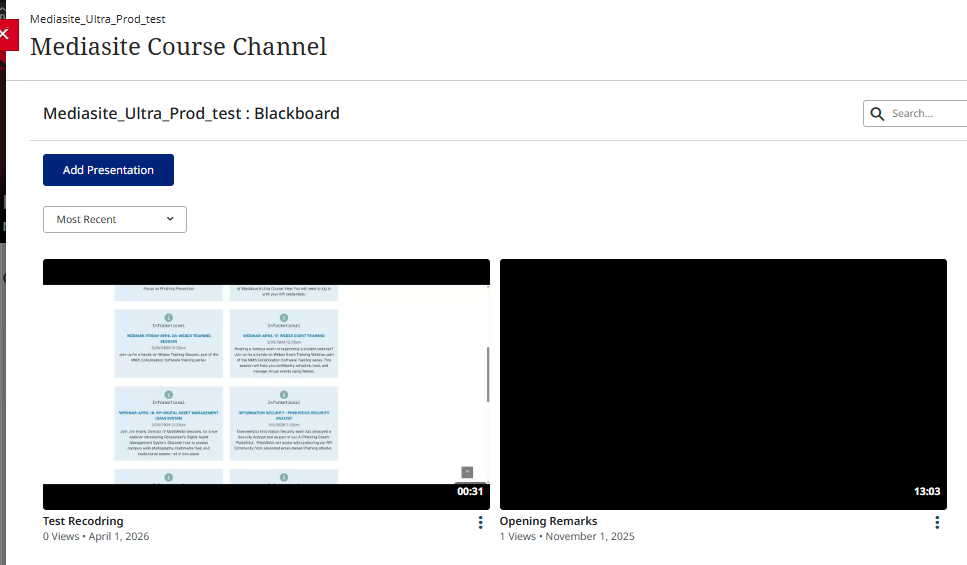Screen dimensions: 967x565
Task: Open options menu for Opening Remarks
Action: 937,522
